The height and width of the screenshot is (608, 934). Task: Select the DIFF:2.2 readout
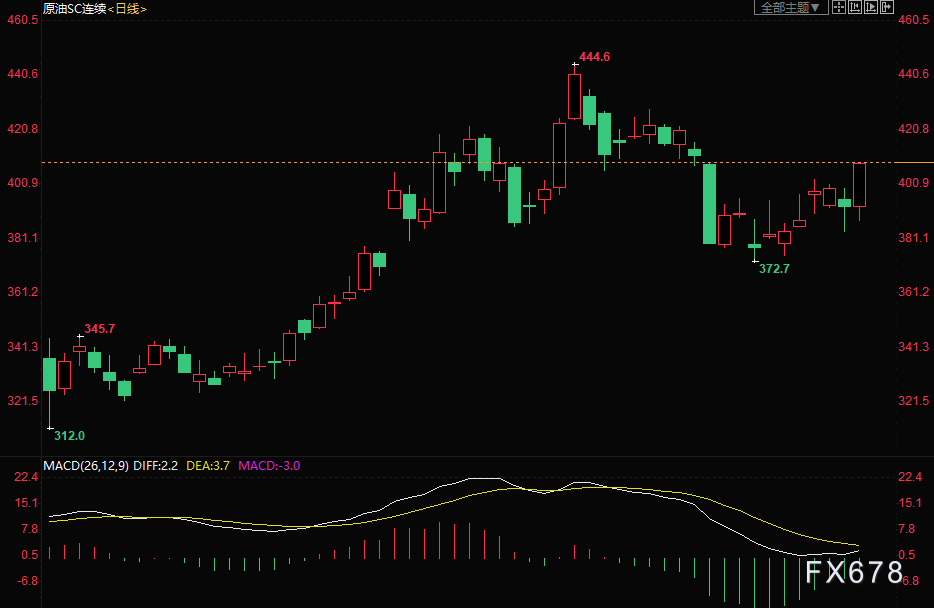click(155, 466)
